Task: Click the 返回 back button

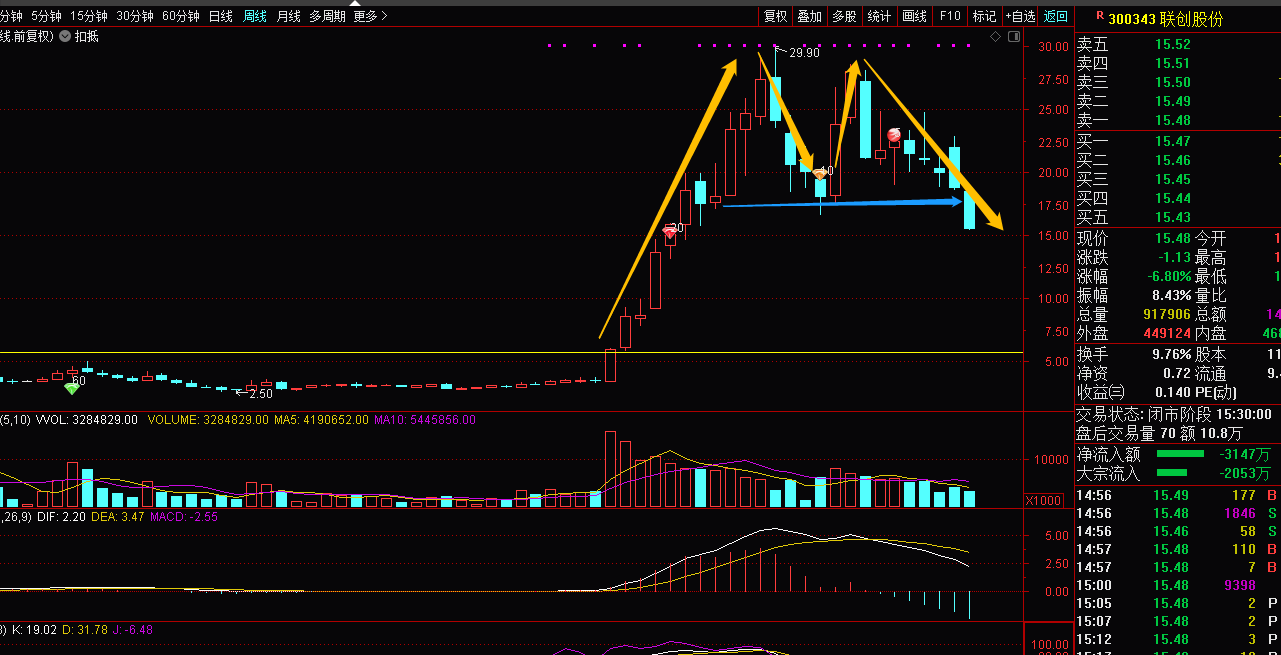Action: 1056,16
